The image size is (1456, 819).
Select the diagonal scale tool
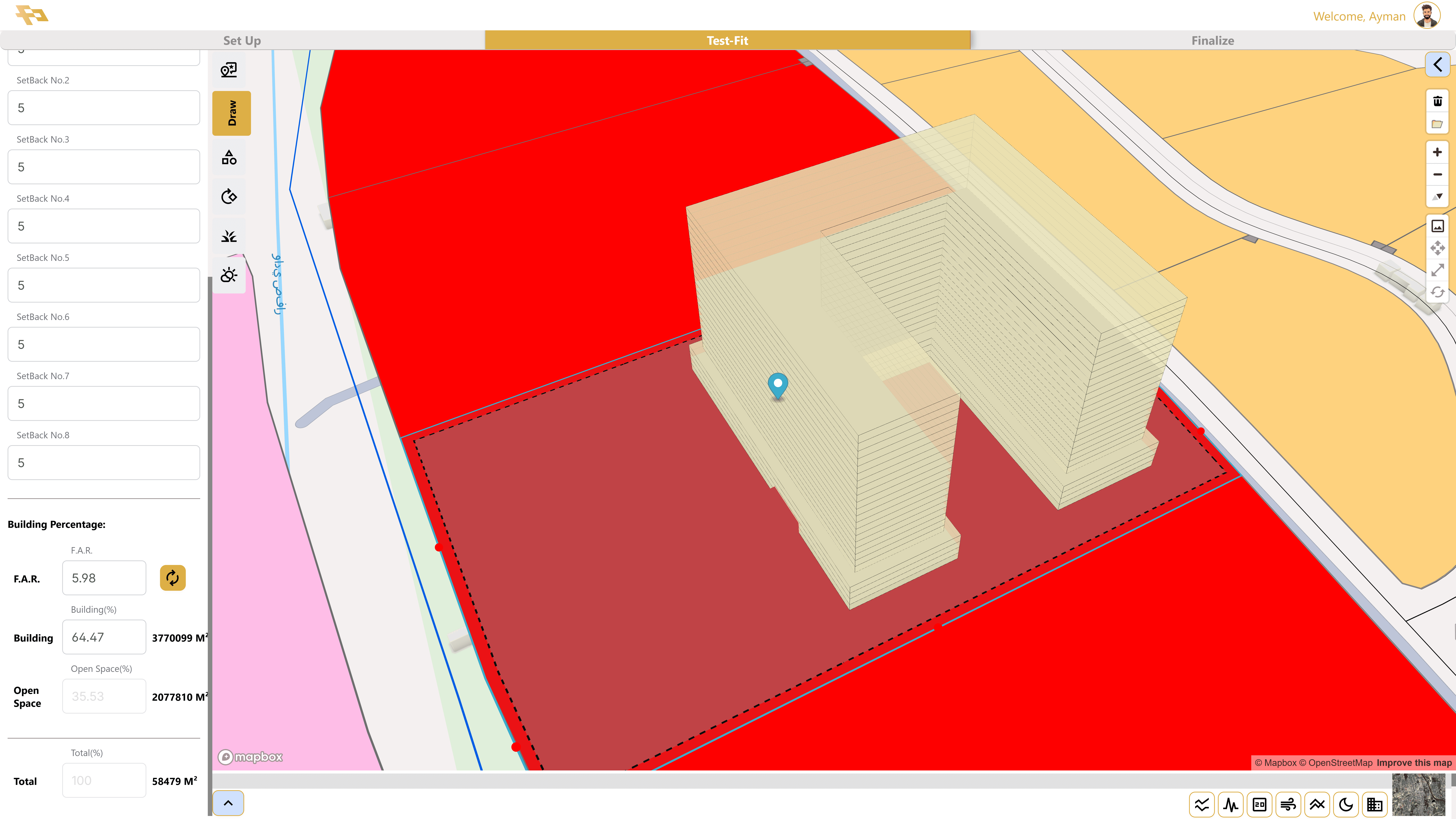[x=1437, y=270]
